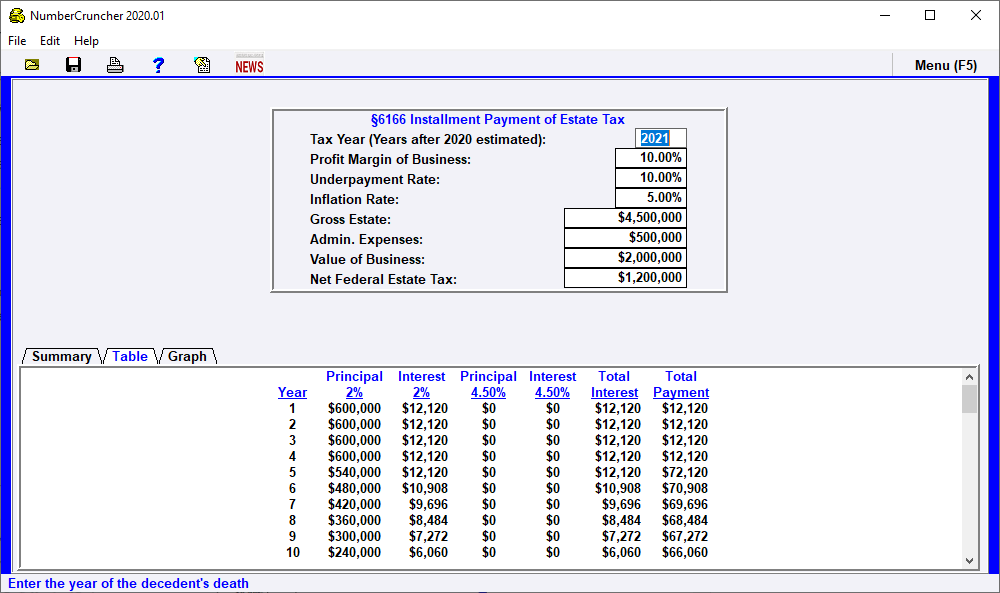Select the Table tab
The height and width of the screenshot is (593, 1000).
[130, 356]
